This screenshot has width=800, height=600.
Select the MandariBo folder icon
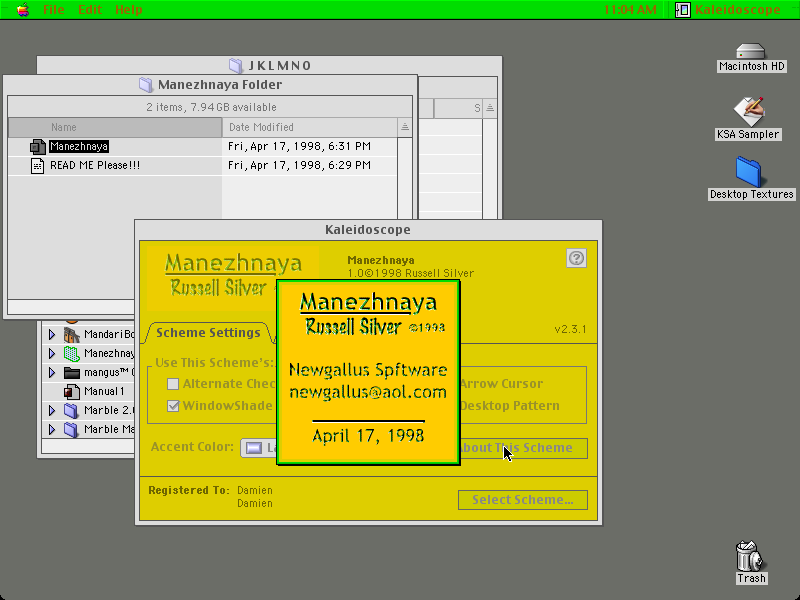(72, 335)
